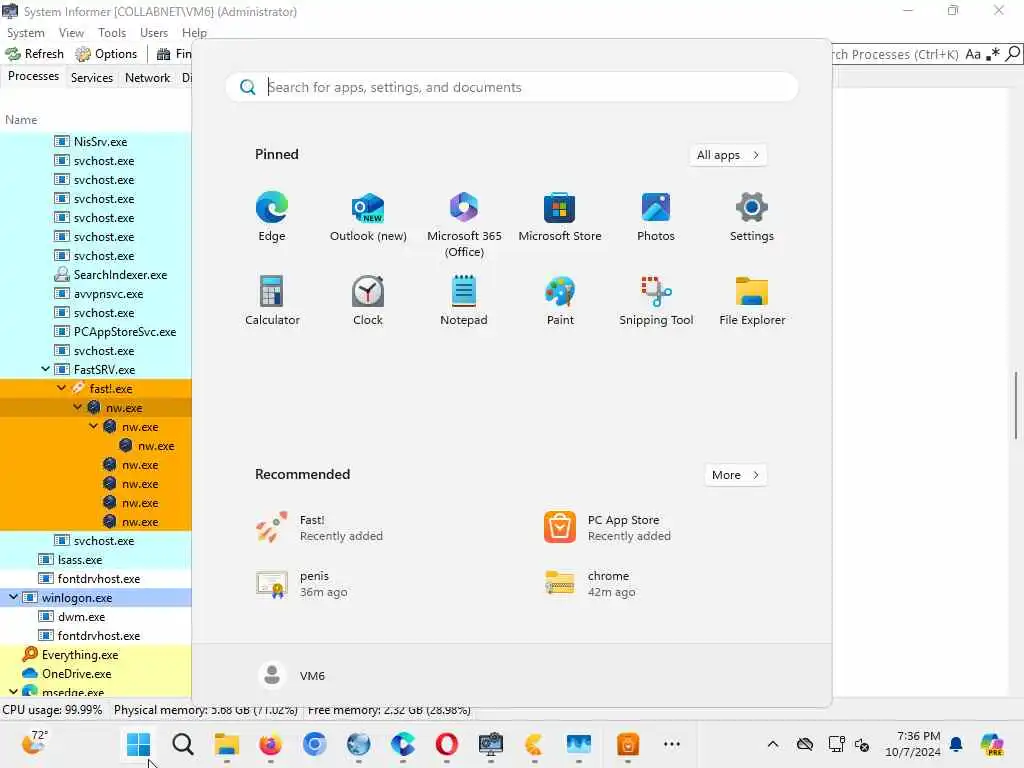
Task: Click the More button in Recommended
Action: [x=735, y=475]
